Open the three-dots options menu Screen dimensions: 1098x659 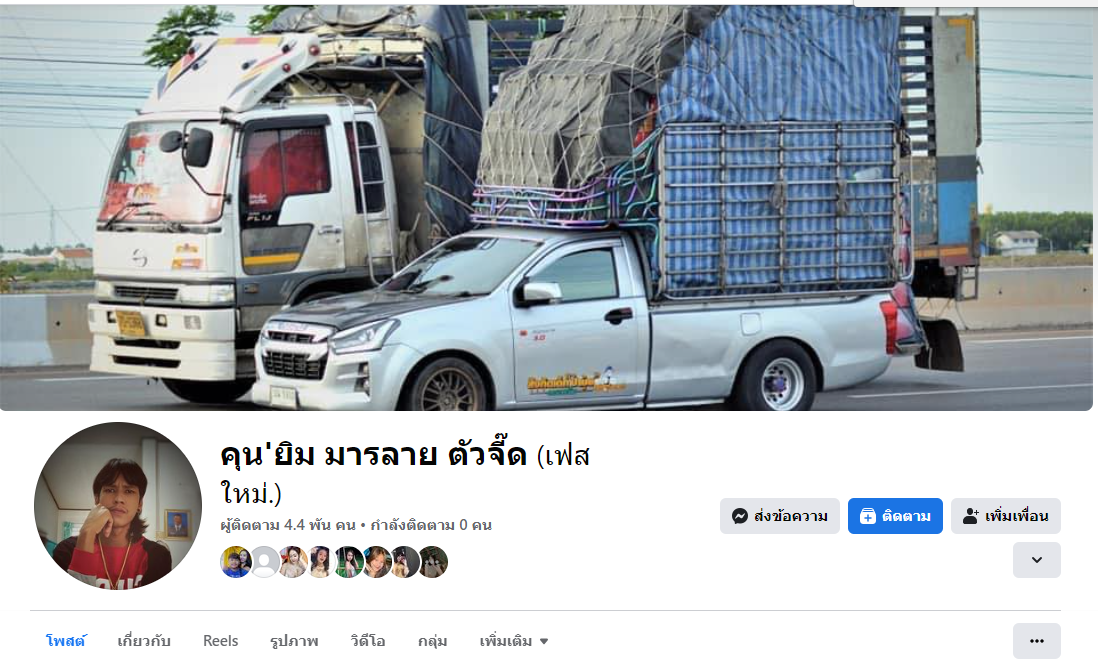coord(1036,641)
